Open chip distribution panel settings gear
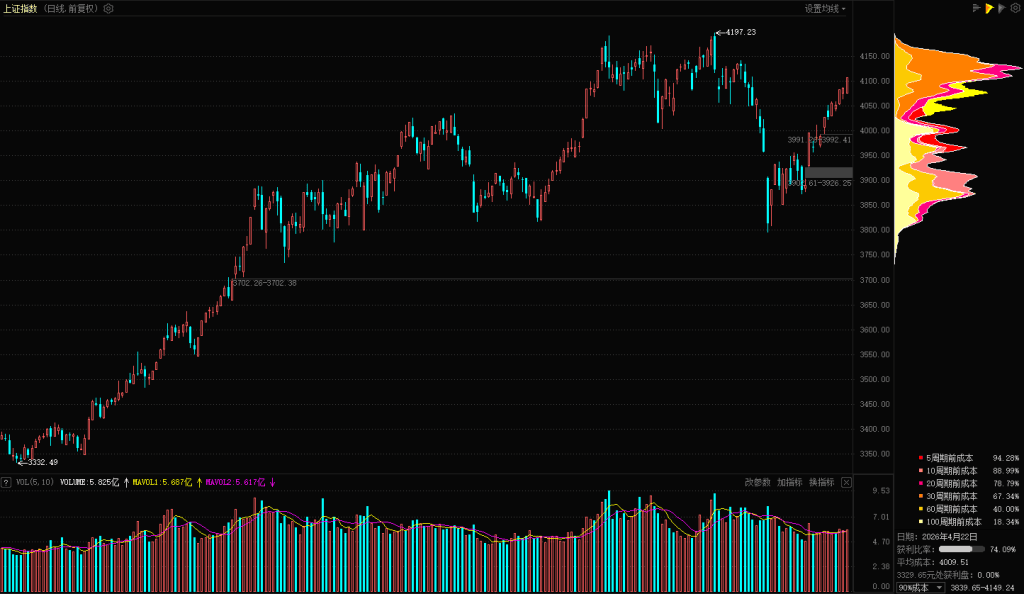 coord(1014,8)
